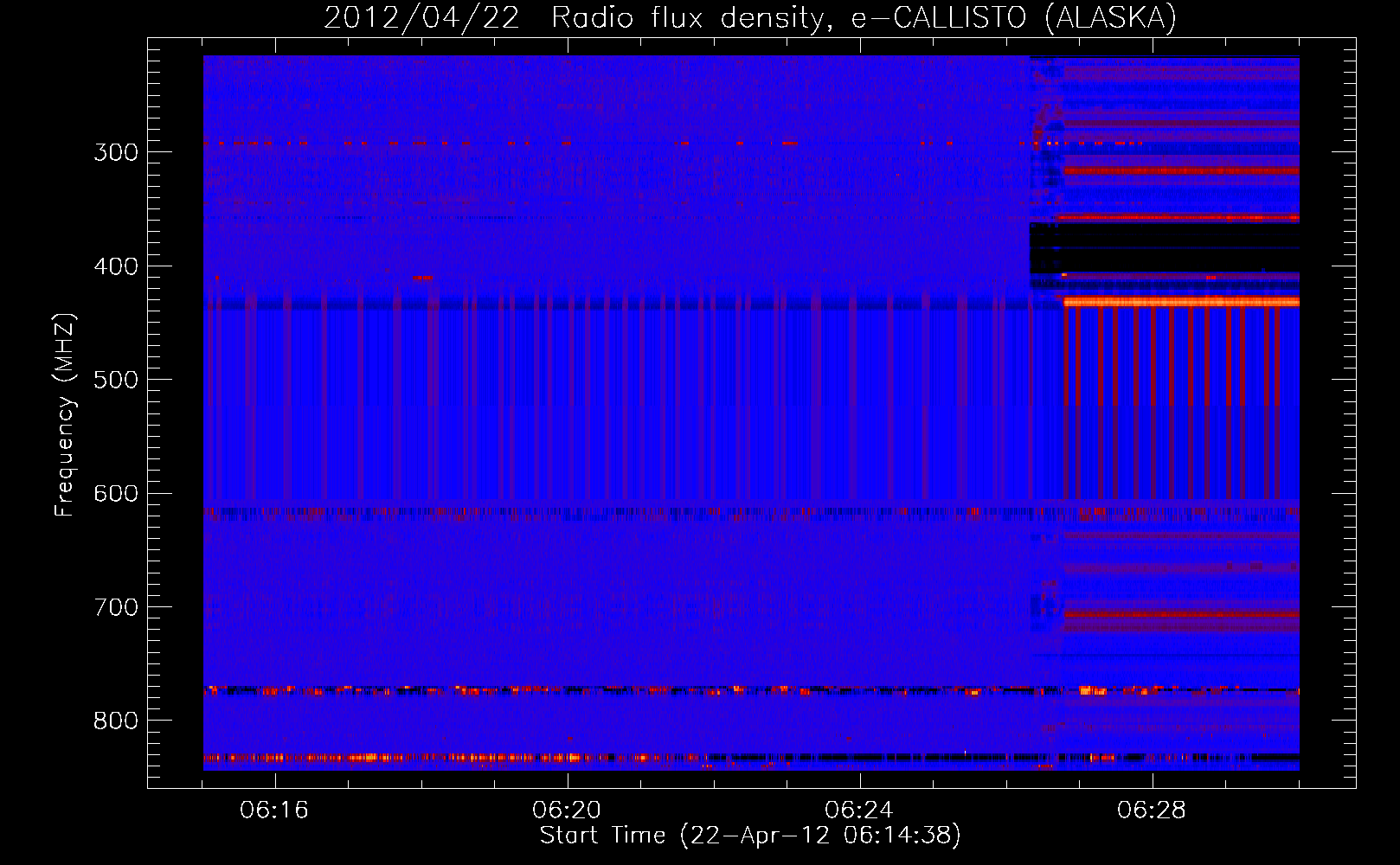Click the bright yellow emission band near 430 MHz

tap(1181, 302)
